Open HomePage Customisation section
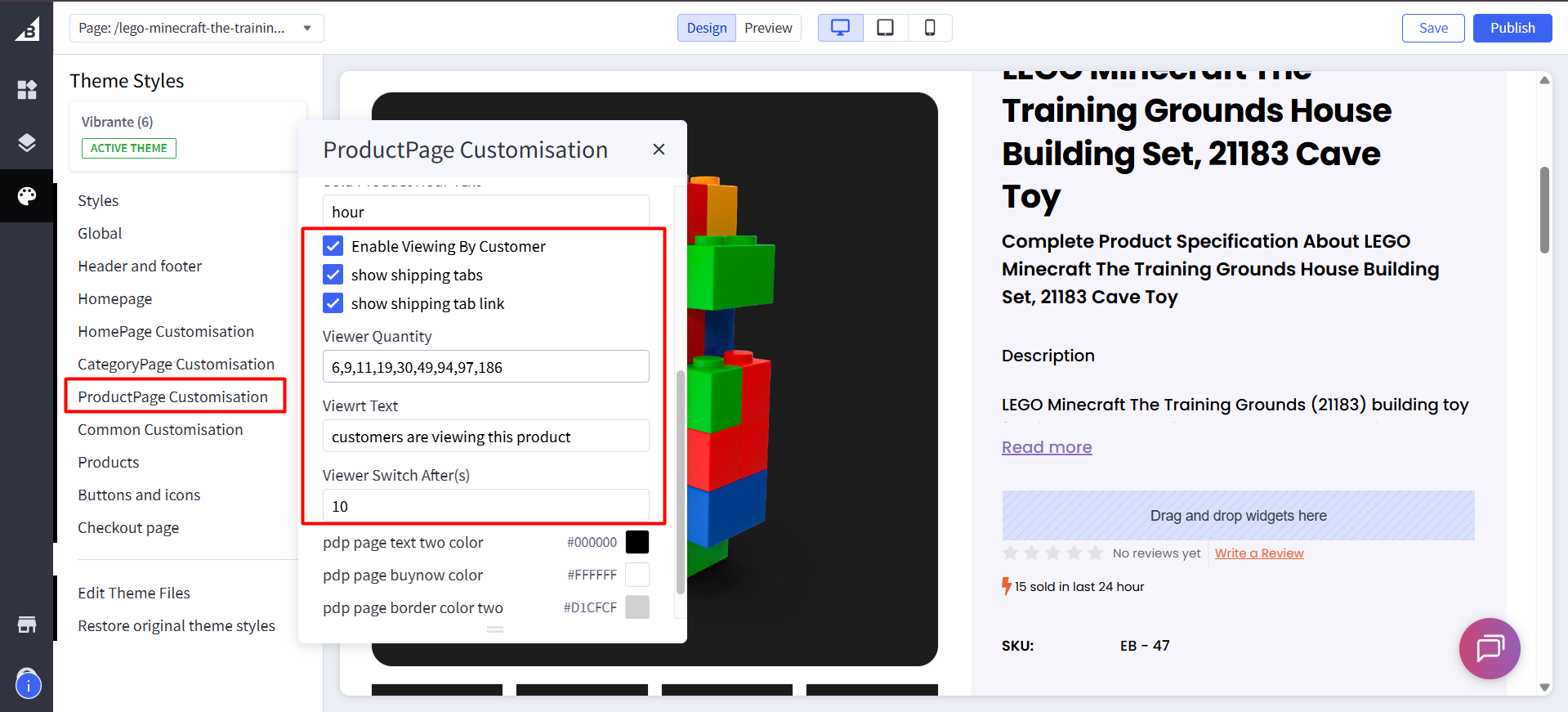 [x=166, y=331]
